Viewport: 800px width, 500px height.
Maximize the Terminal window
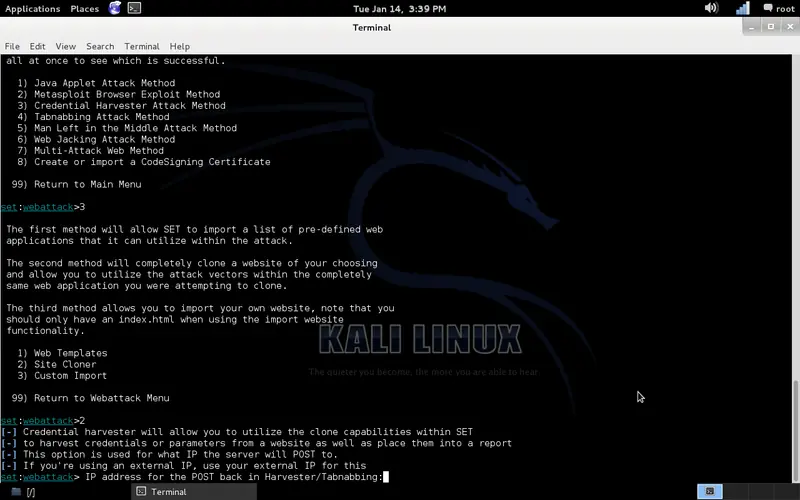tap(771, 27)
